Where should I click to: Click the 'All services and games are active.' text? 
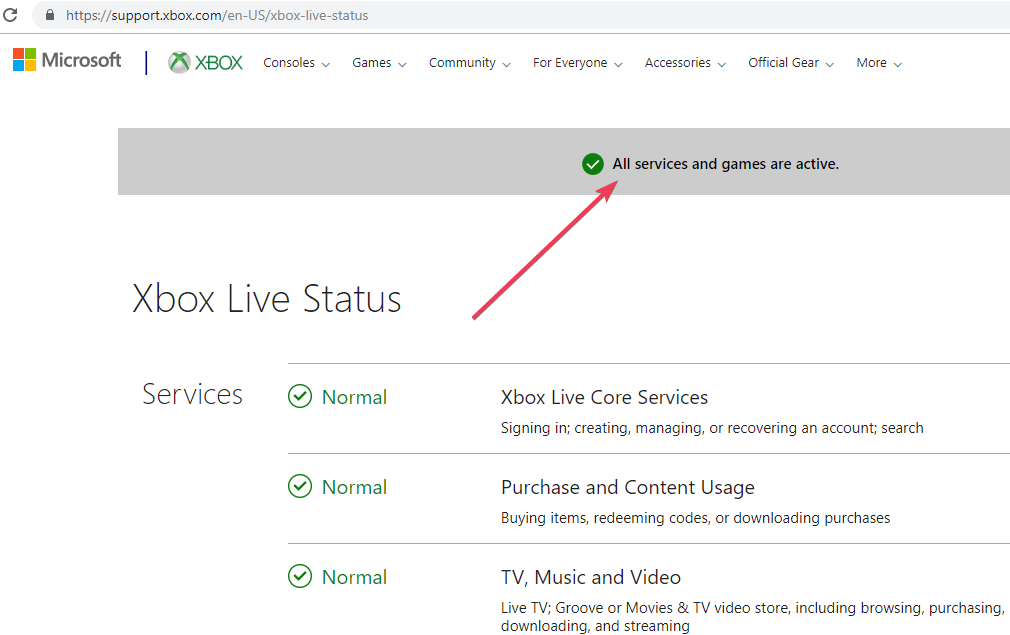click(x=725, y=164)
